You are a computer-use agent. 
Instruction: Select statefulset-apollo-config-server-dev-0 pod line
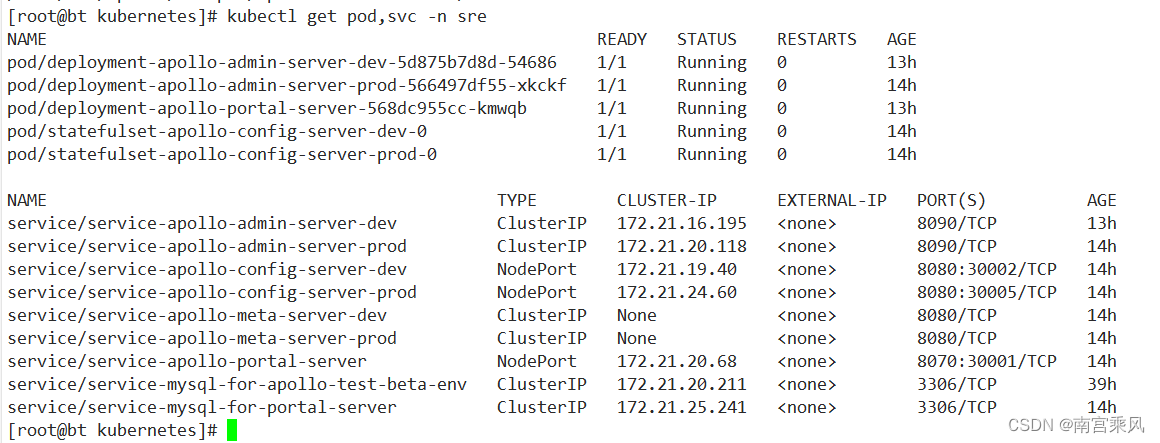(217, 132)
